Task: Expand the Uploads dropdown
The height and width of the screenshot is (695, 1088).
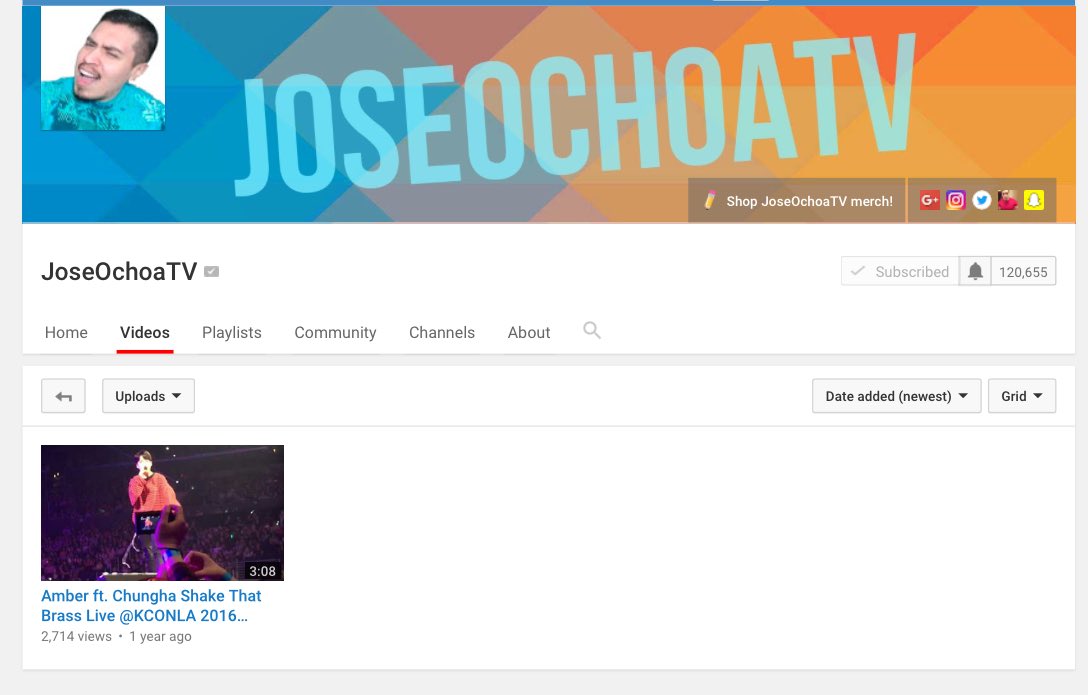Action: 148,396
